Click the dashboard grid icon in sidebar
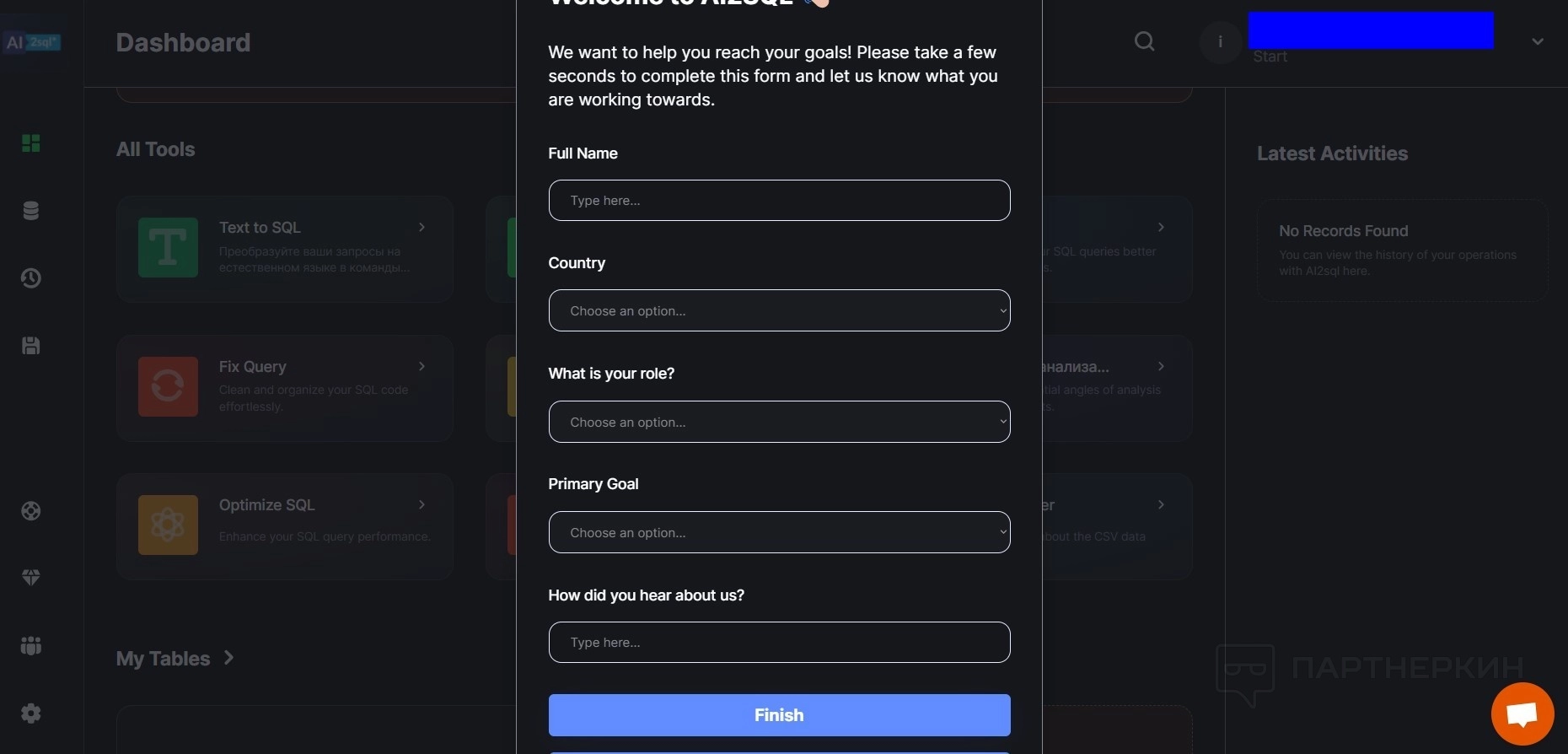Screen dimensions: 1568x754 click(31, 143)
